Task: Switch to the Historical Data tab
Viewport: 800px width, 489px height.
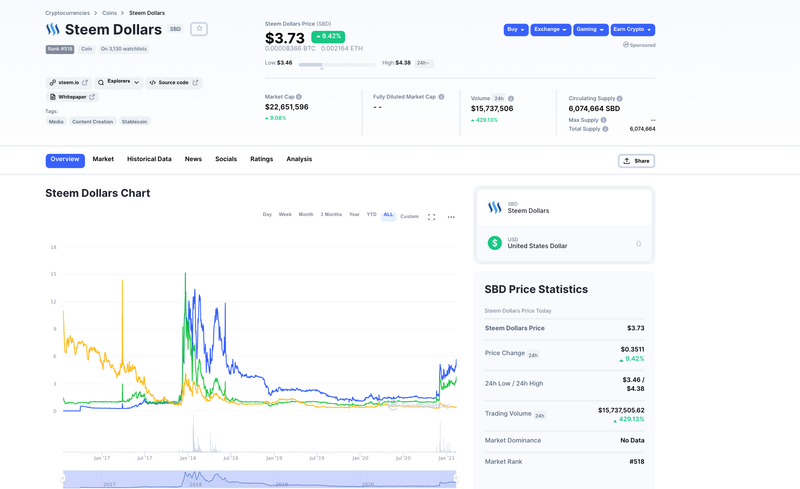Action: (149, 159)
